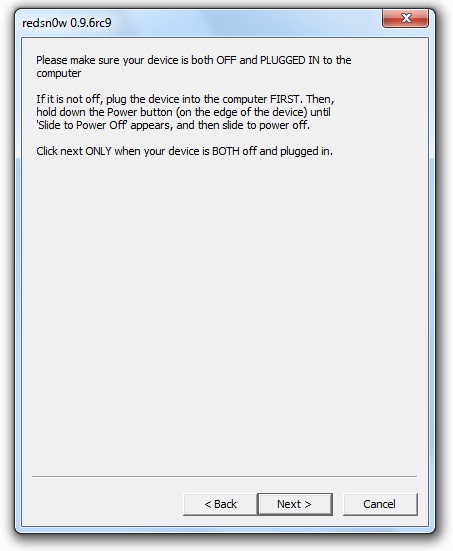Click the word OFF in the first sentence
Viewport: 453px width, 551px height.
(226, 60)
